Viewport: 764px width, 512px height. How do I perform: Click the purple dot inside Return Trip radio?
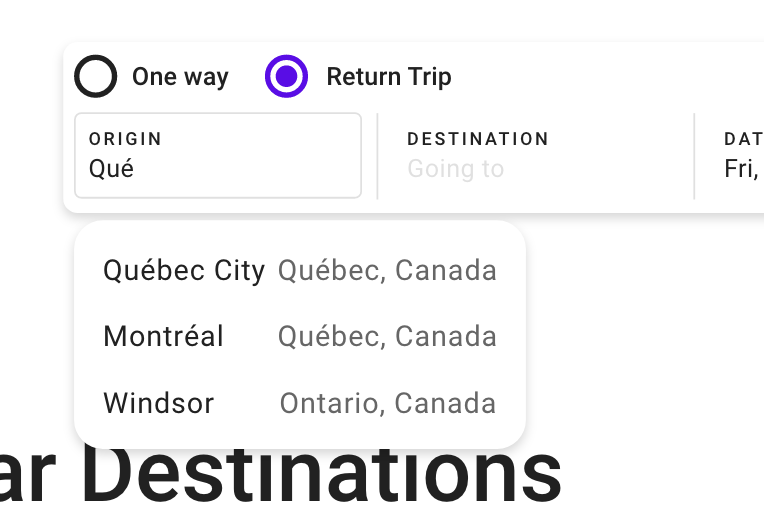[x=287, y=76]
